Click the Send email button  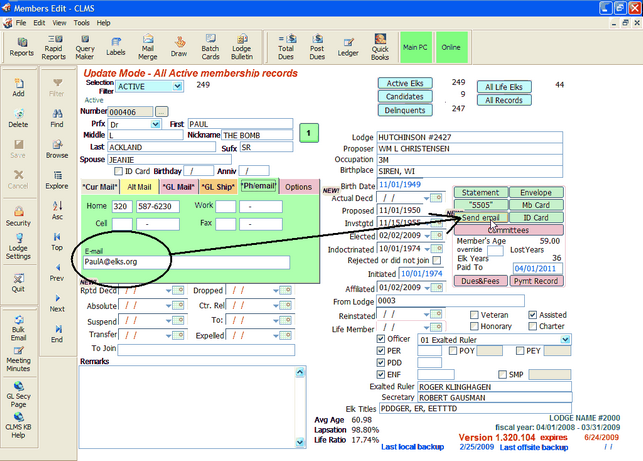coord(480,217)
